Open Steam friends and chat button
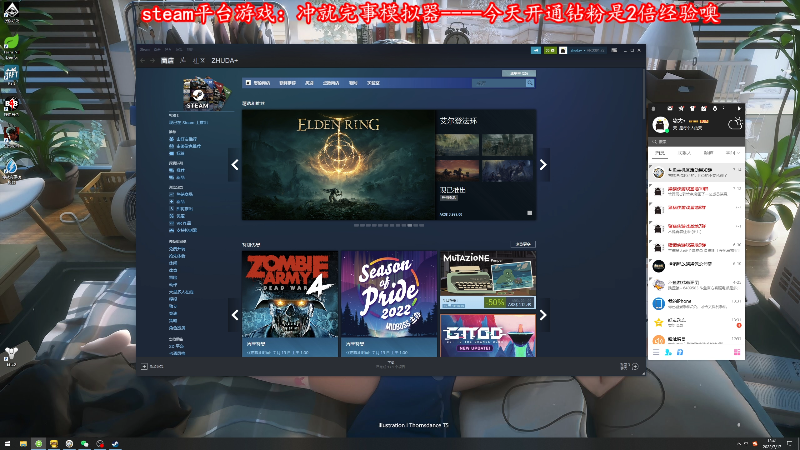 click(x=629, y=366)
